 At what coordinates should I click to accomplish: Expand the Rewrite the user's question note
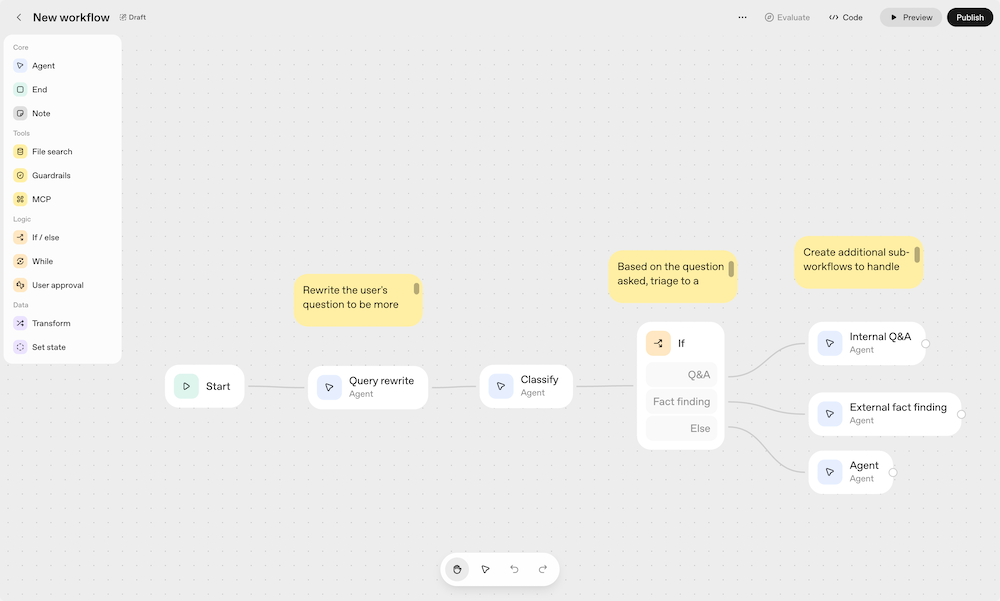pos(417,289)
